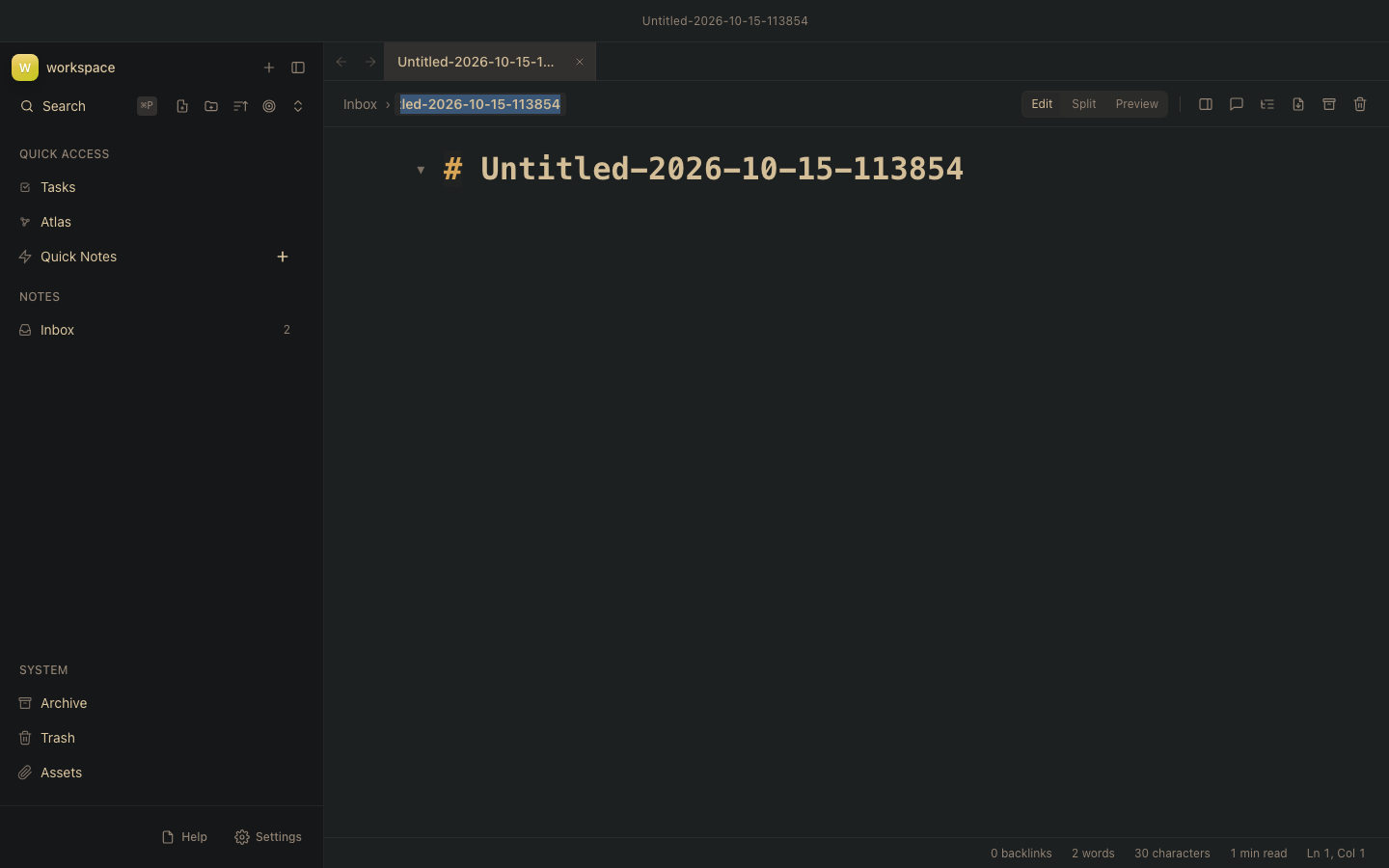Image resolution: width=1389 pixels, height=868 pixels.
Task: Open the Assets section
Action: pos(161,773)
